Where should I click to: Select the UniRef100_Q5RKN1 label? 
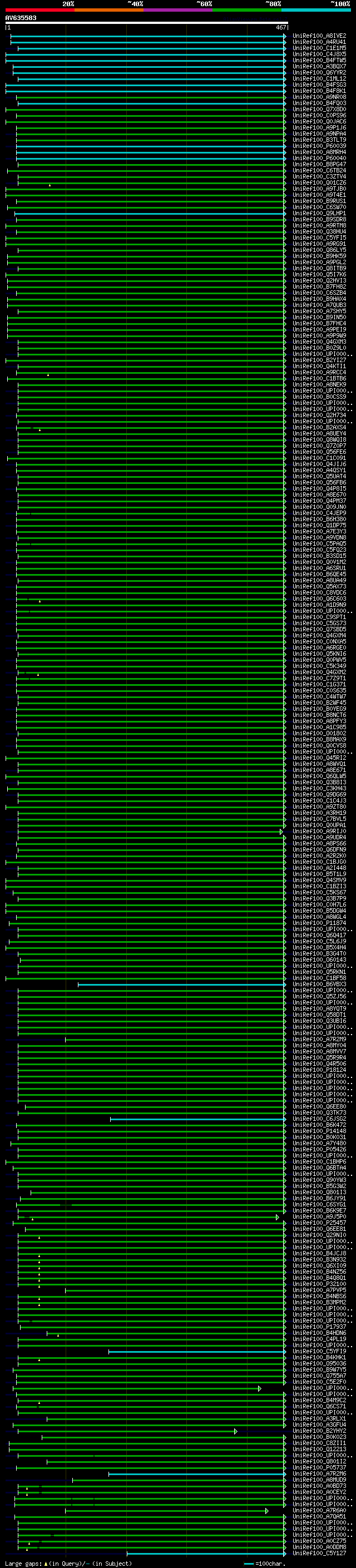[x=319, y=972]
